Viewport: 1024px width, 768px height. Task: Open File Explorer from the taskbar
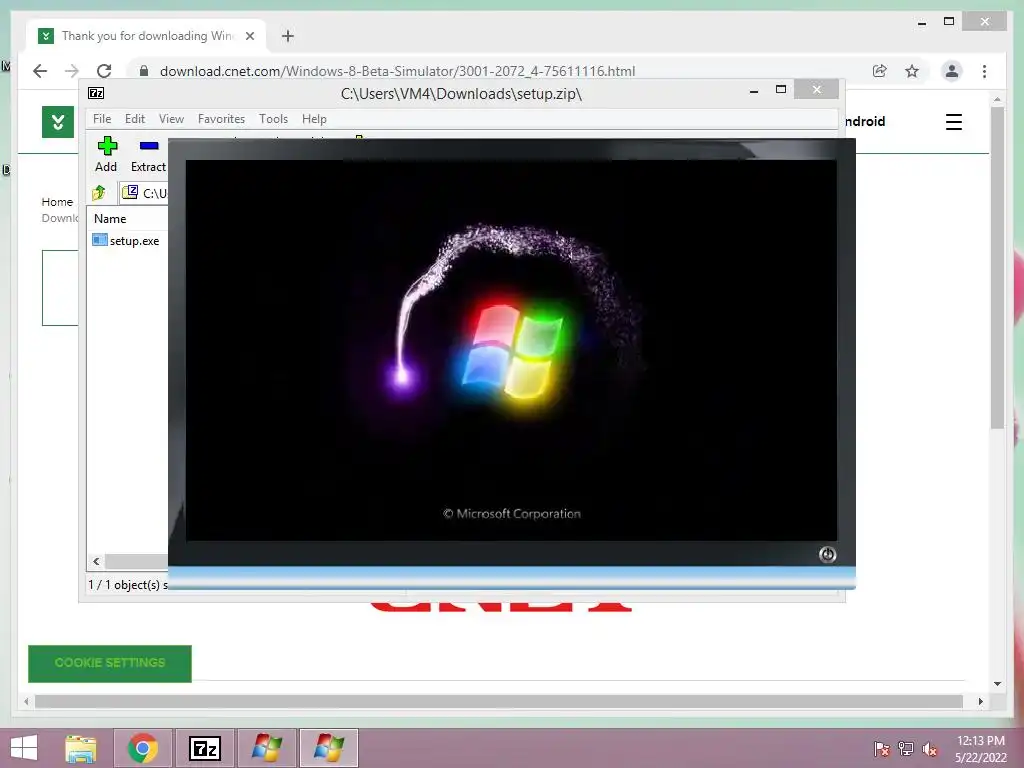coord(80,748)
